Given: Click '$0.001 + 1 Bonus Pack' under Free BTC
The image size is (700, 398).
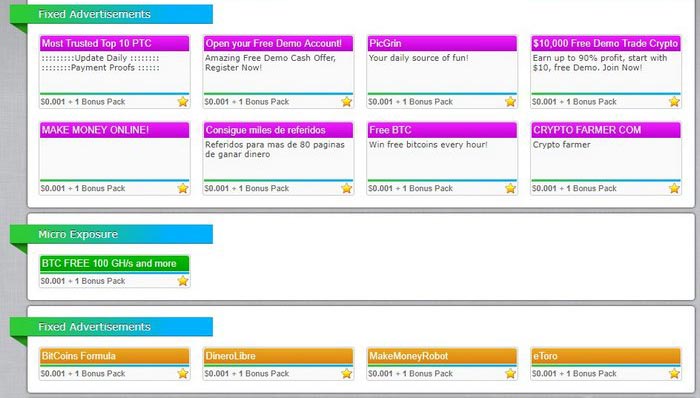Looking at the screenshot, I should click(x=410, y=188).
